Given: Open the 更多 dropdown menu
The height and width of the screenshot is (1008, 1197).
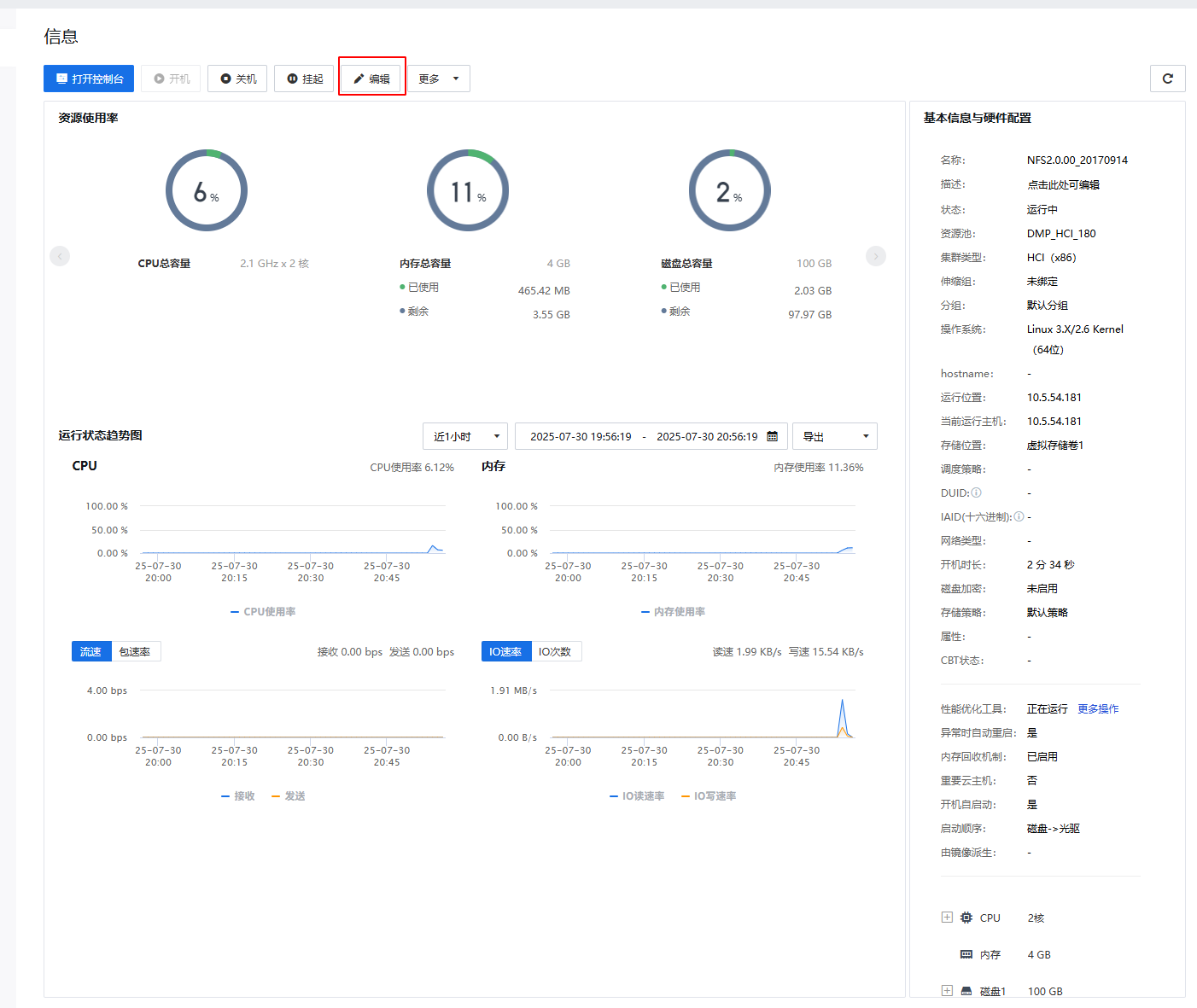Looking at the screenshot, I should 438,79.
